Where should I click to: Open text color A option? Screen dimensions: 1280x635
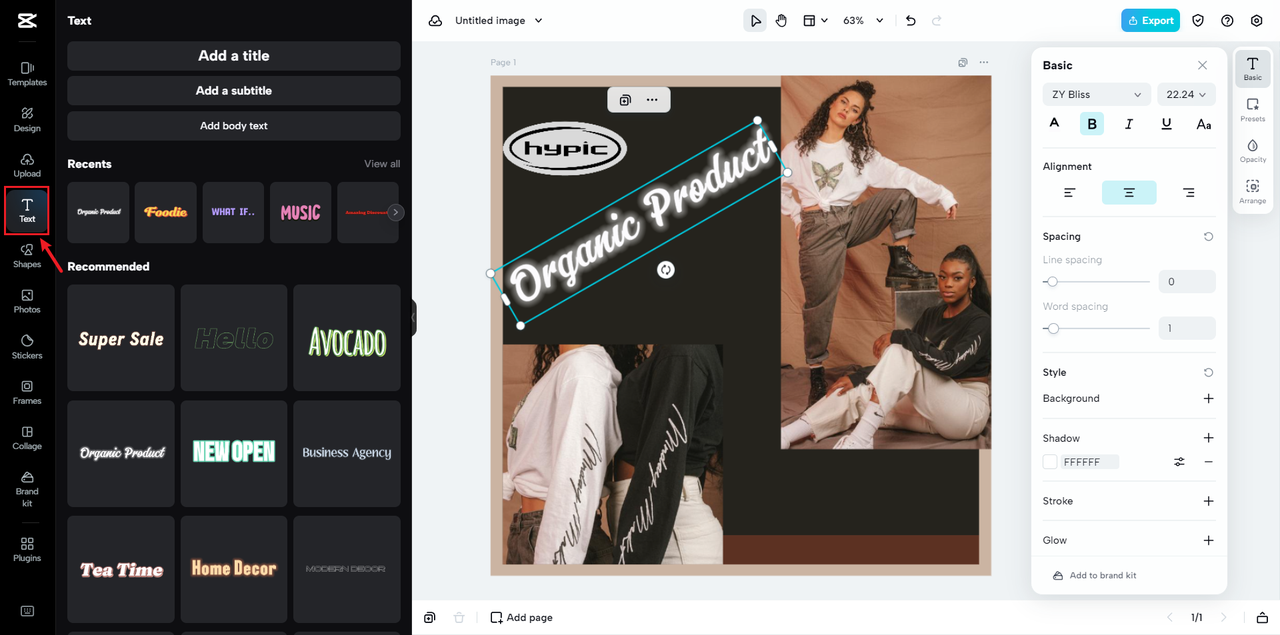point(1054,123)
